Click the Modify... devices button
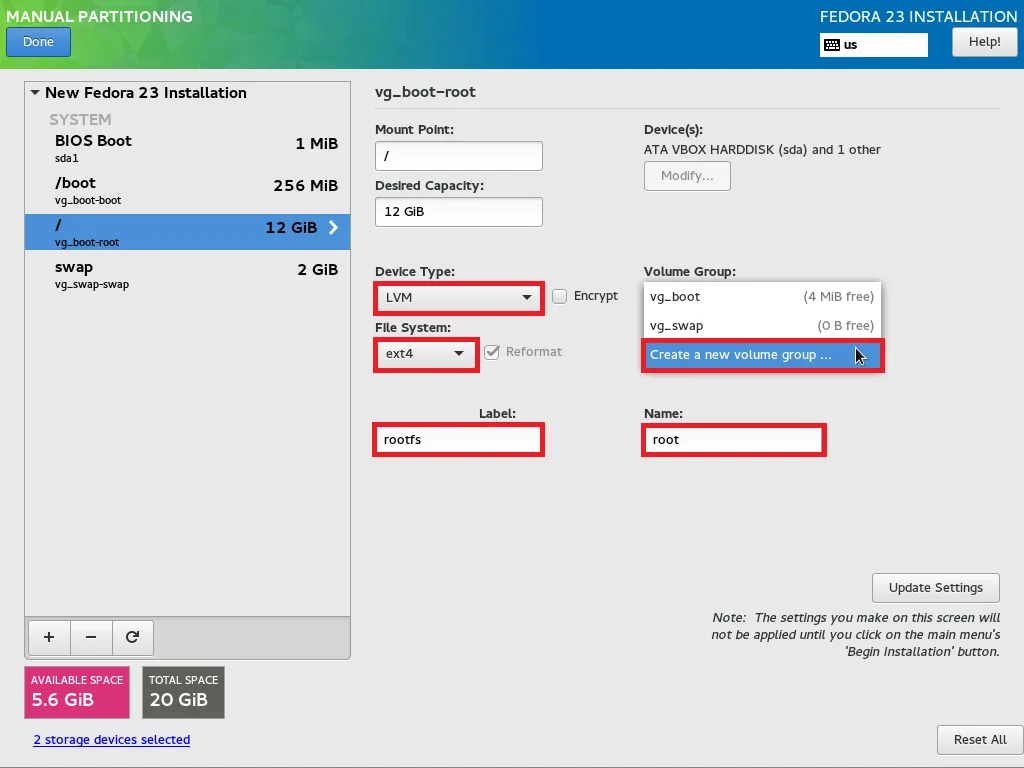Viewport: 1024px width, 768px height. (x=687, y=176)
